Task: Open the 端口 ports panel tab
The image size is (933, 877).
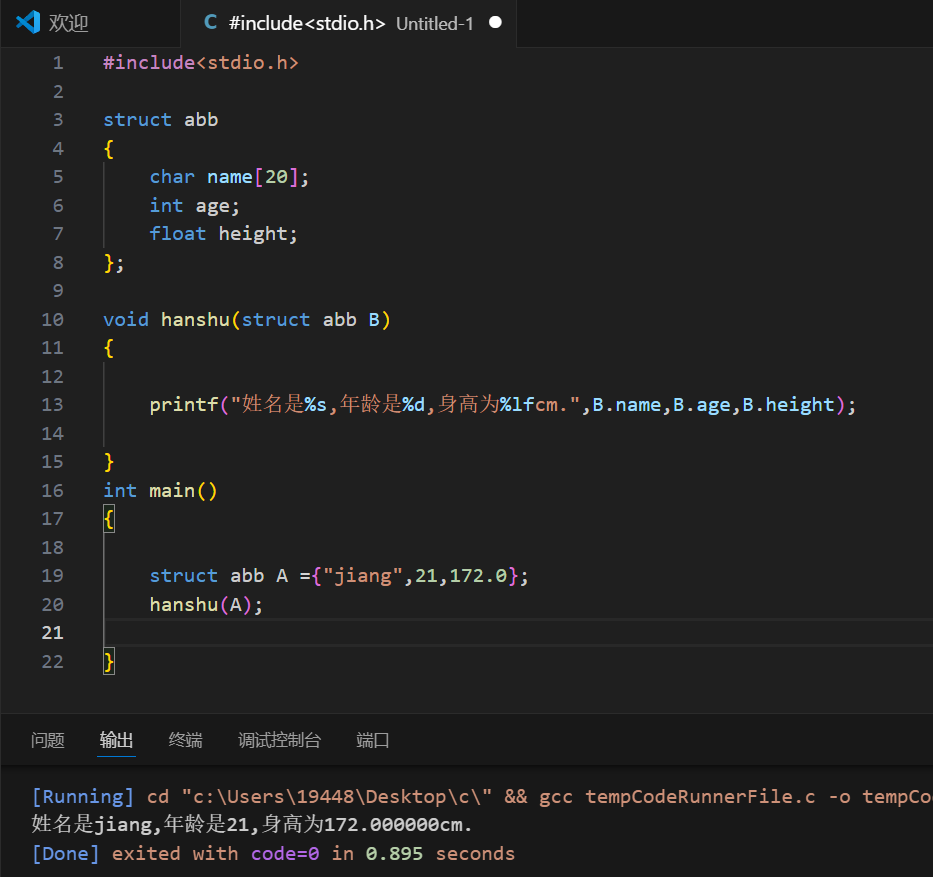Action: (x=372, y=740)
